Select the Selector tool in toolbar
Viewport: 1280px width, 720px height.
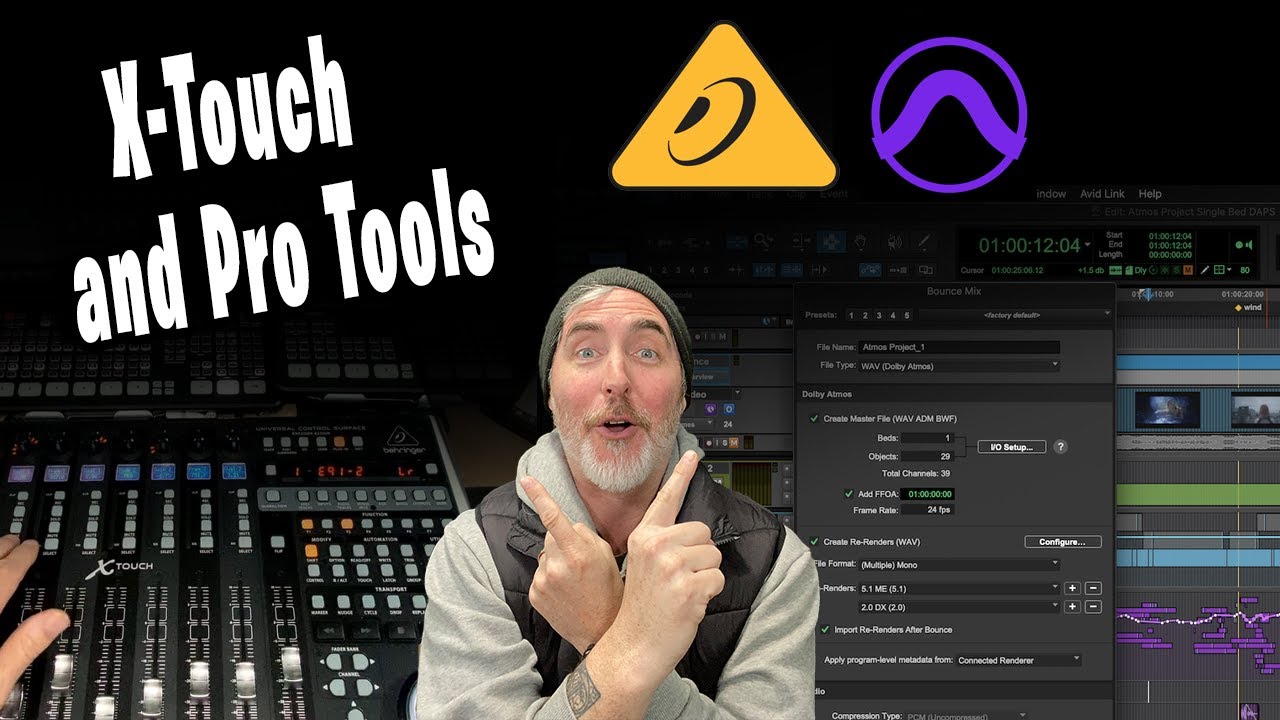832,241
